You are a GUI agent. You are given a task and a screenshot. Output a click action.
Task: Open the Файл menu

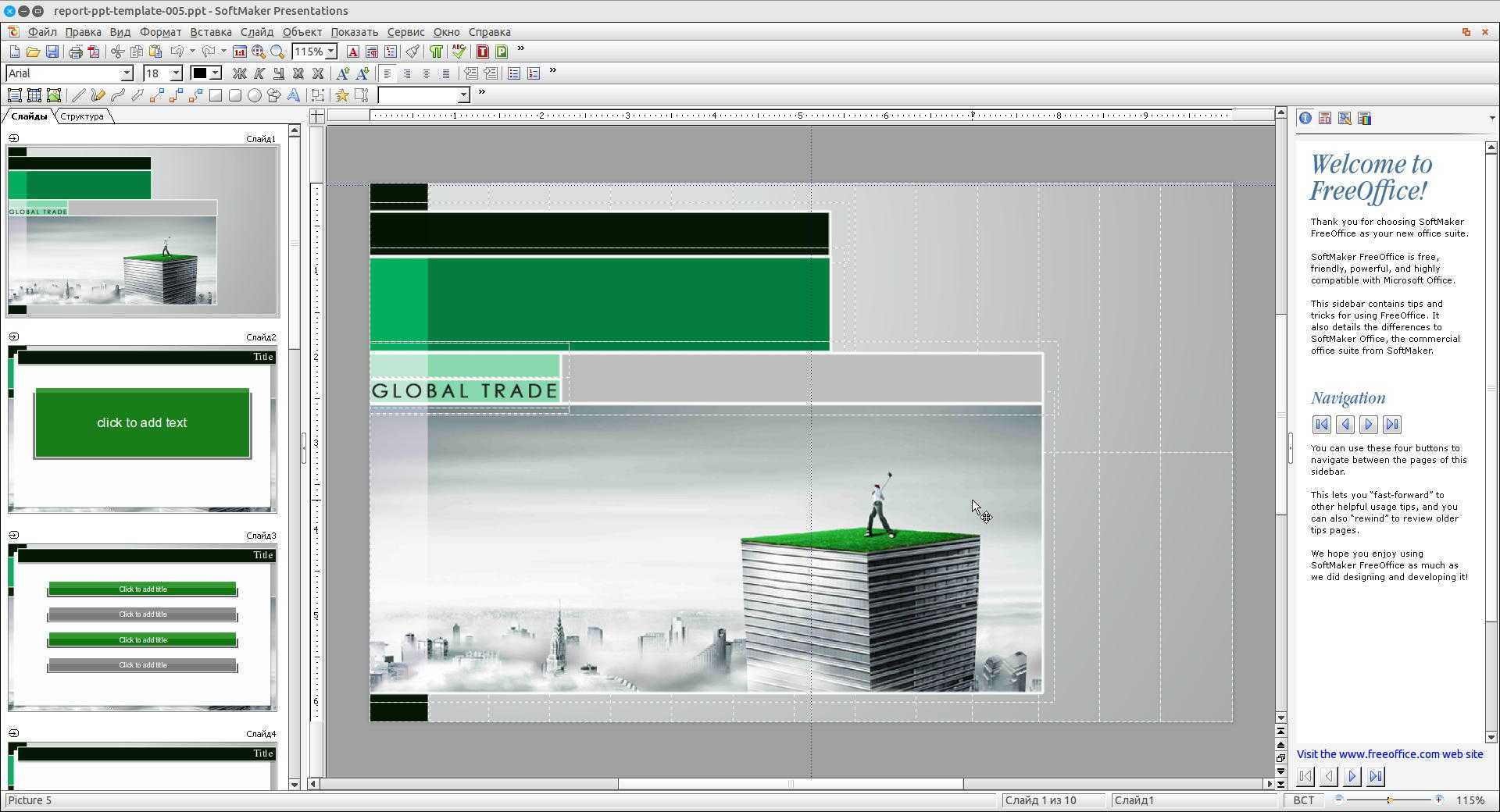click(42, 32)
